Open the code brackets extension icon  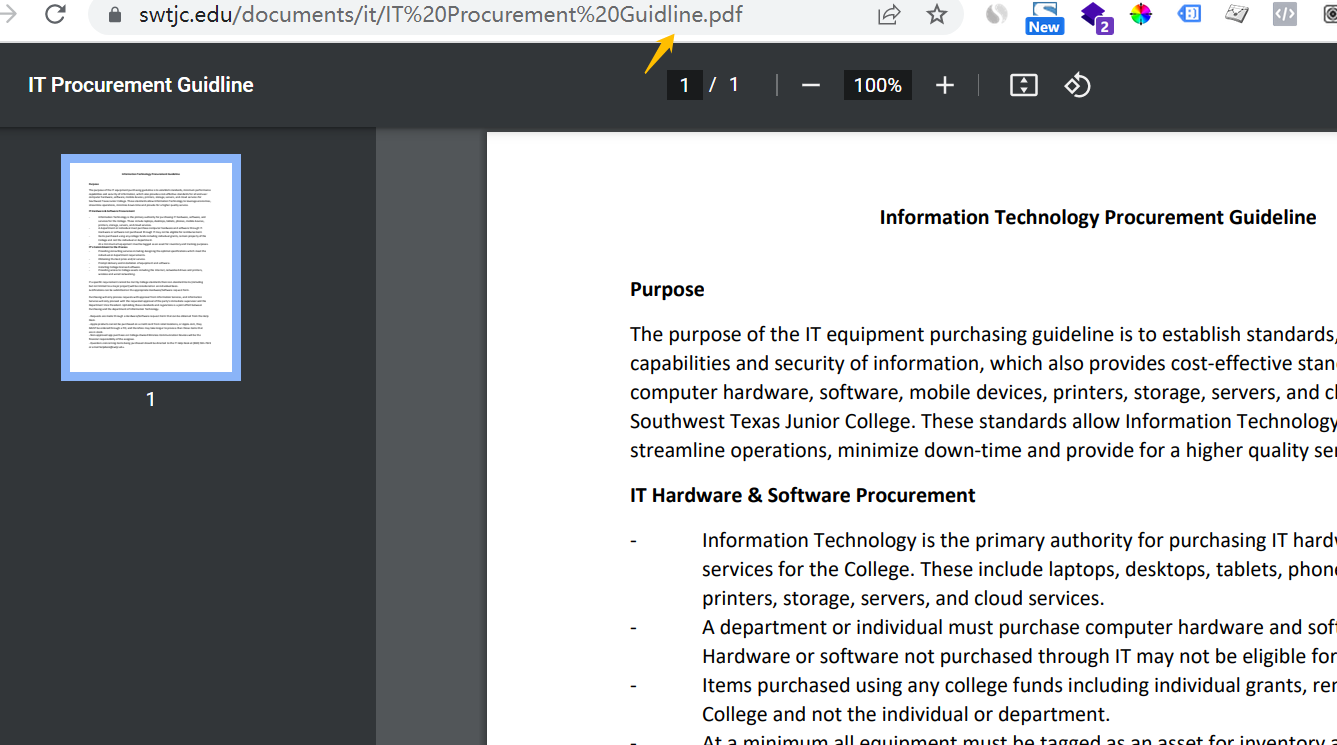[x=1285, y=14]
